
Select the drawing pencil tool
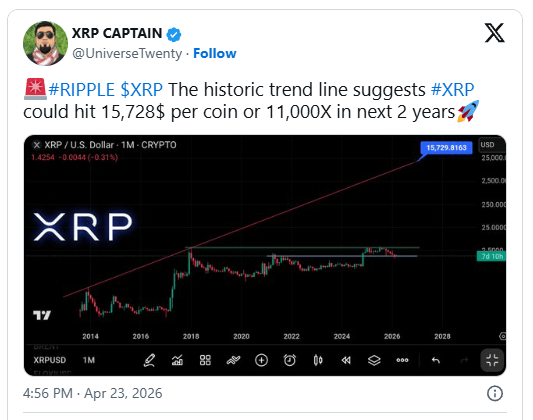149,360
